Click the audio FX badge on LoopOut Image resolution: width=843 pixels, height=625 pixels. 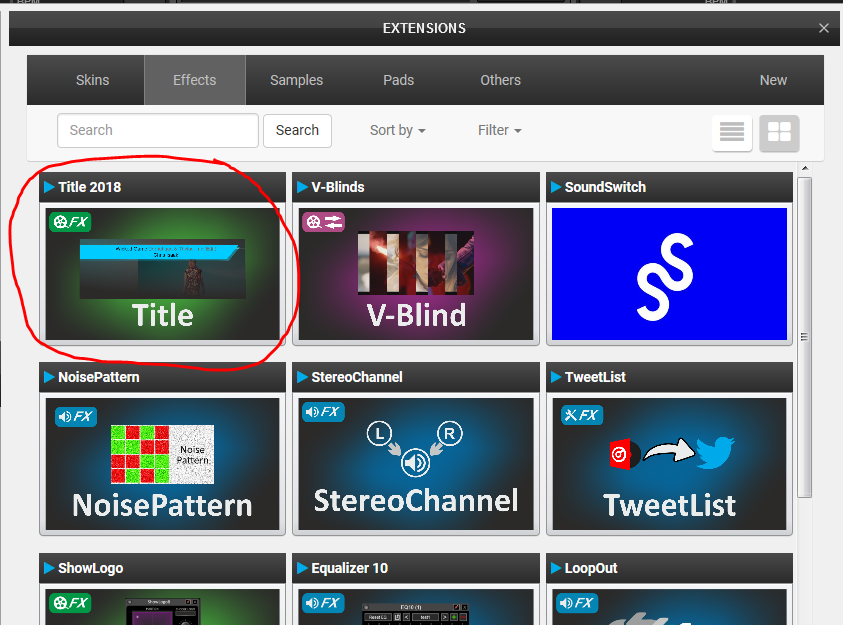point(577,602)
